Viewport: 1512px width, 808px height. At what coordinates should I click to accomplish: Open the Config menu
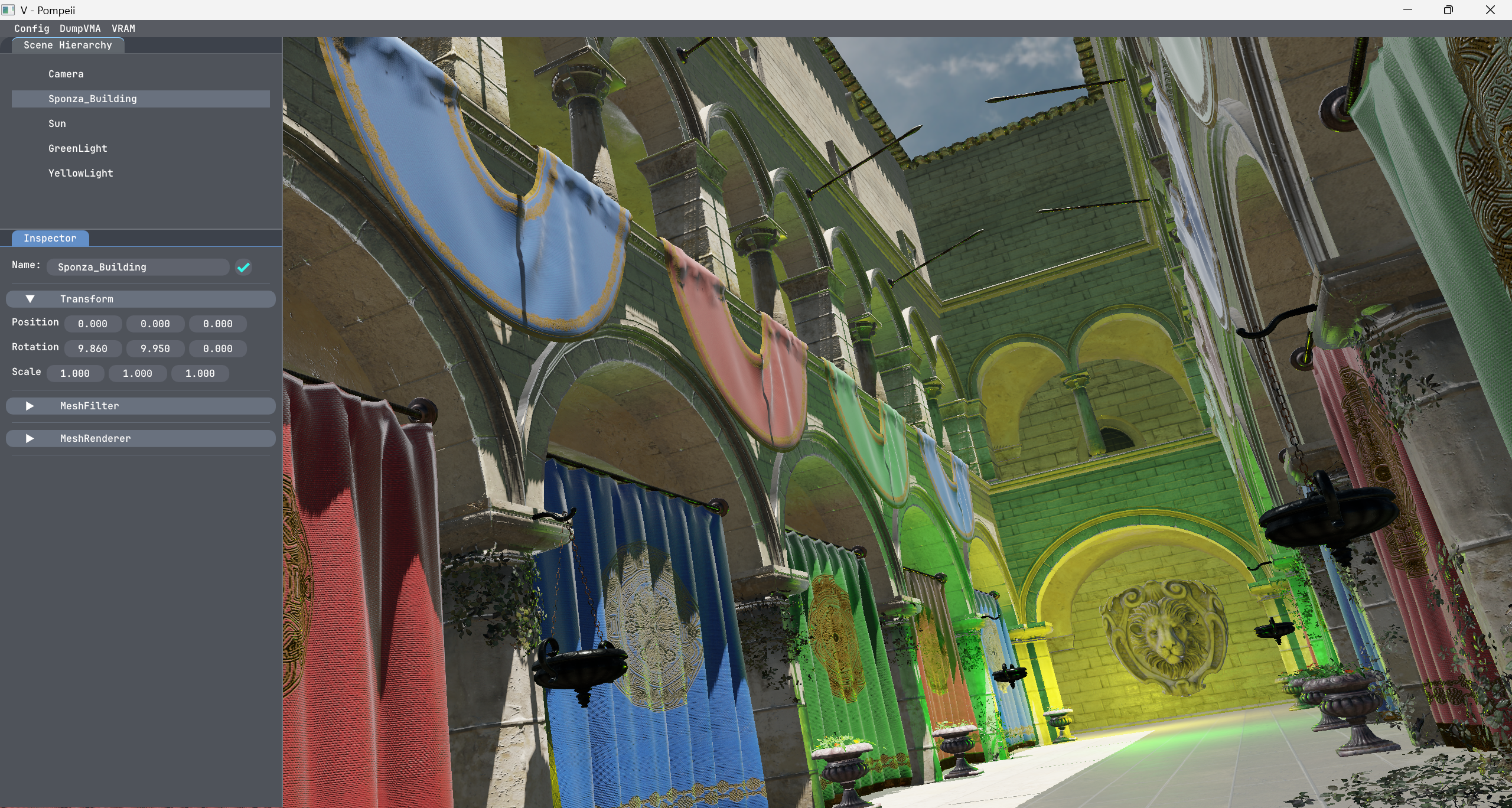[x=32, y=28]
